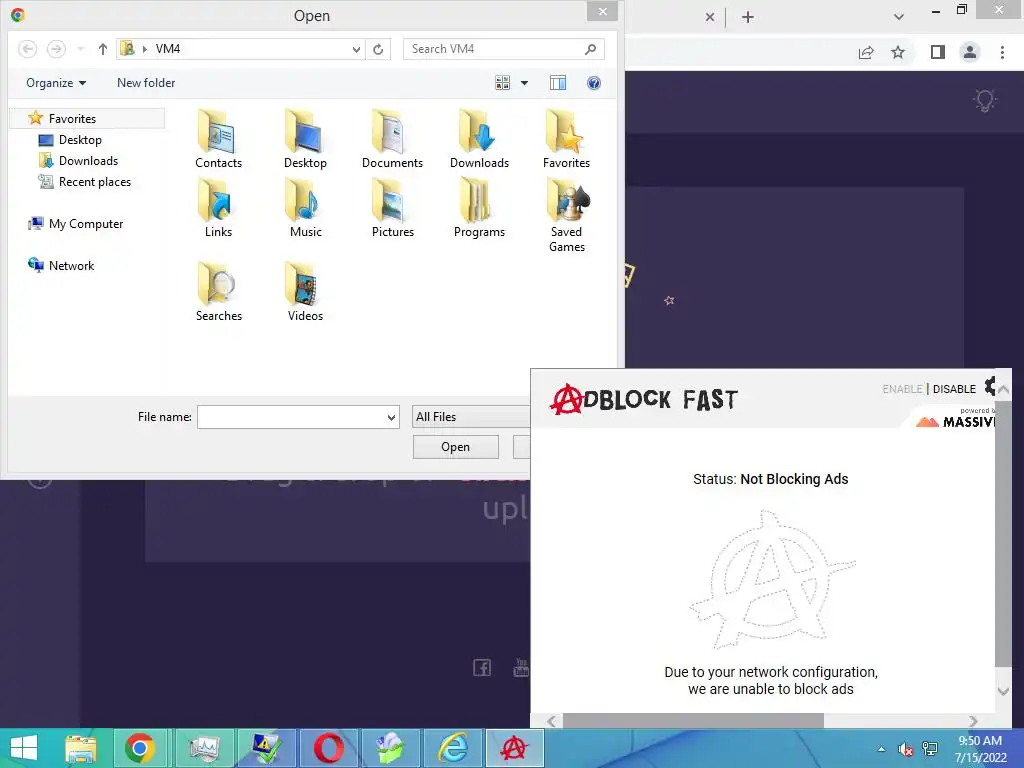Open the Pictures folder

(x=392, y=209)
